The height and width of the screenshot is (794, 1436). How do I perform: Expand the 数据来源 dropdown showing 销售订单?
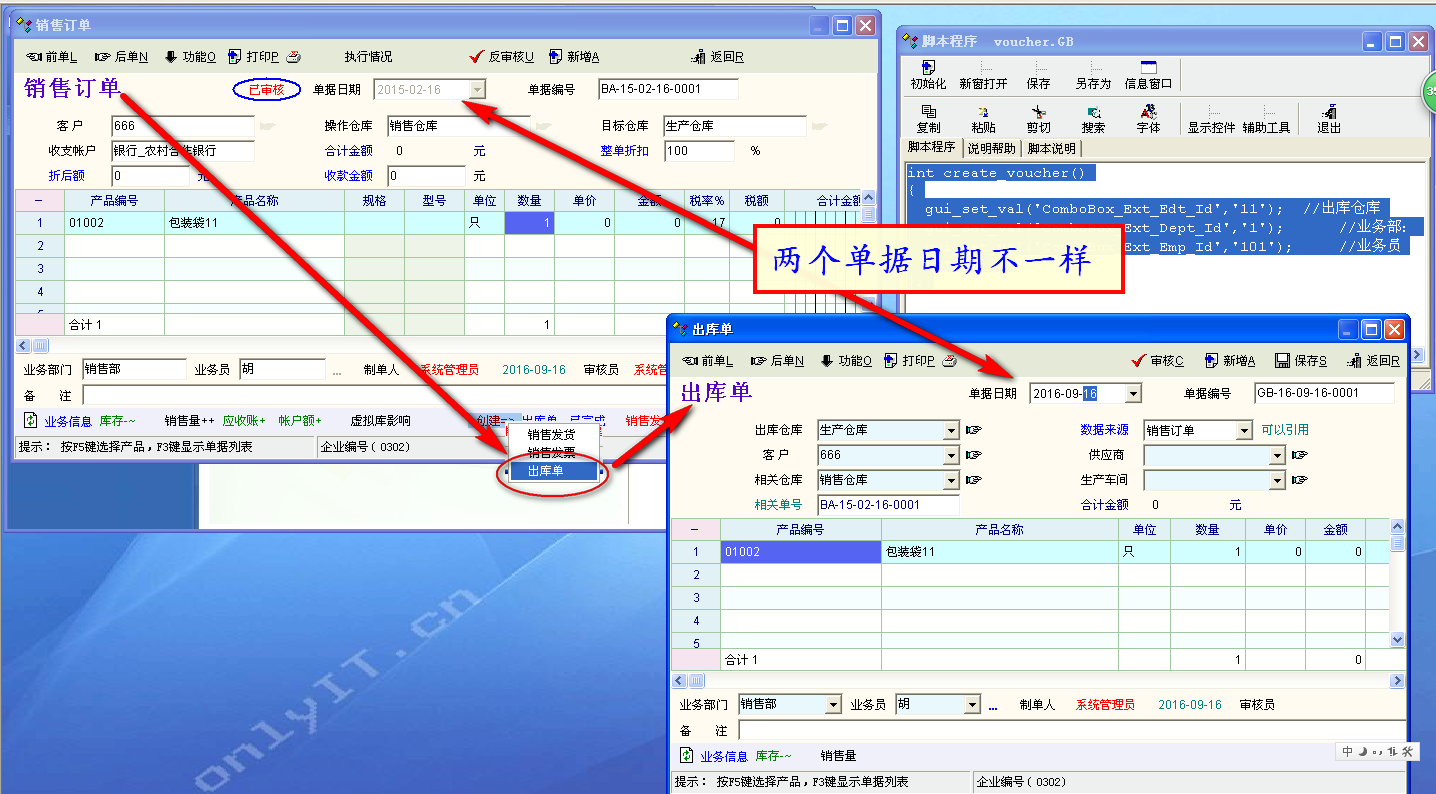1243,430
